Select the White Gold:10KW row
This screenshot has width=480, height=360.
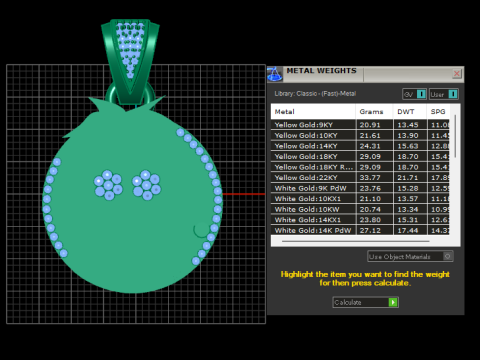360,209
